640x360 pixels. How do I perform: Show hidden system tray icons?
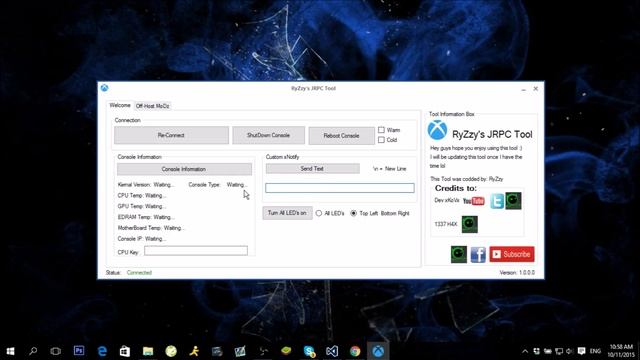[525, 351]
